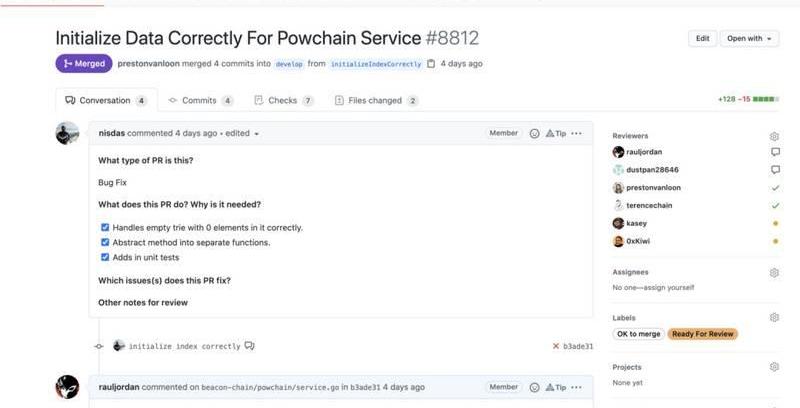The image size is (800, 408).
Task: Click the Edit title button
Action: (x=702, y=39)
